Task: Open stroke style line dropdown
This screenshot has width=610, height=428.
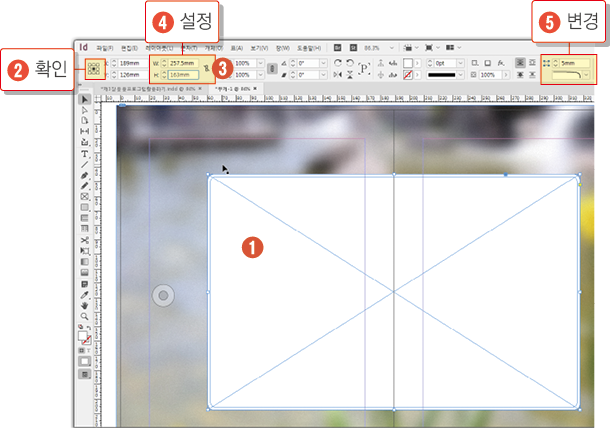Action: tap(461, 74)
